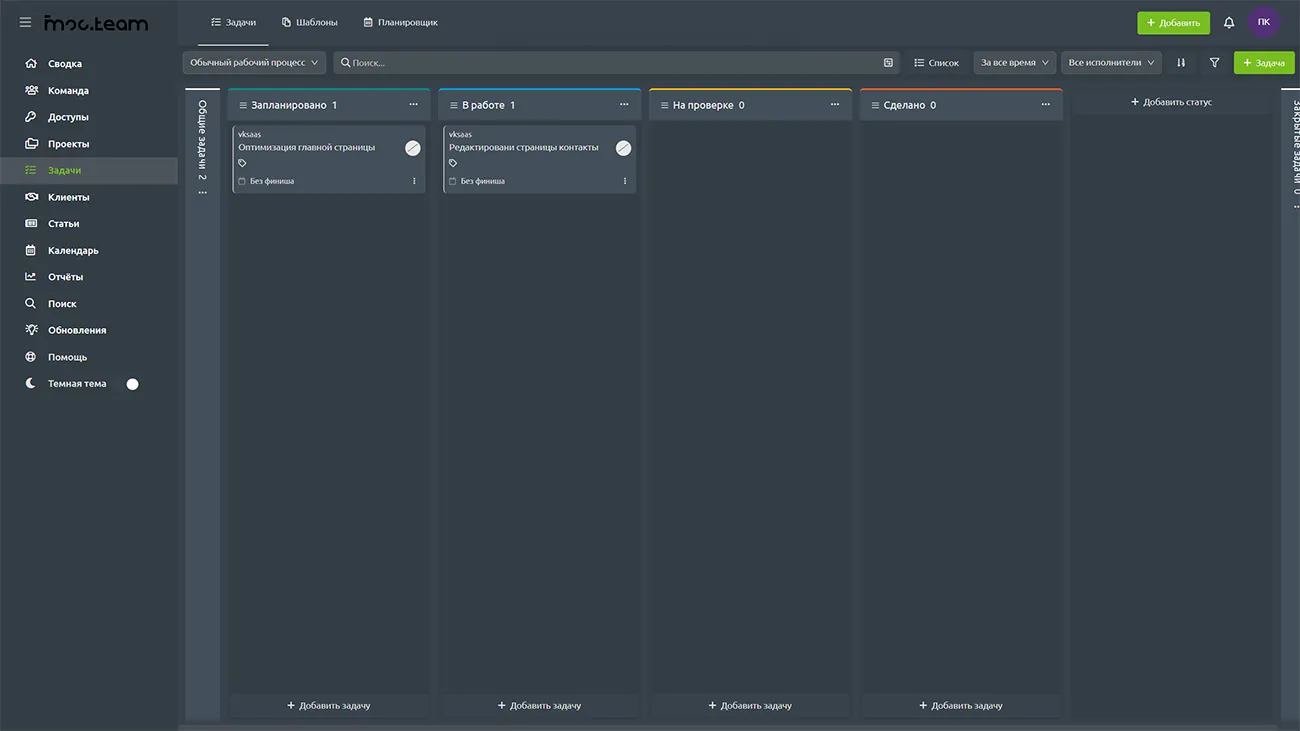1300x731 pixels.
Task: Switch to Список view
Action: [x=936, y=63]
